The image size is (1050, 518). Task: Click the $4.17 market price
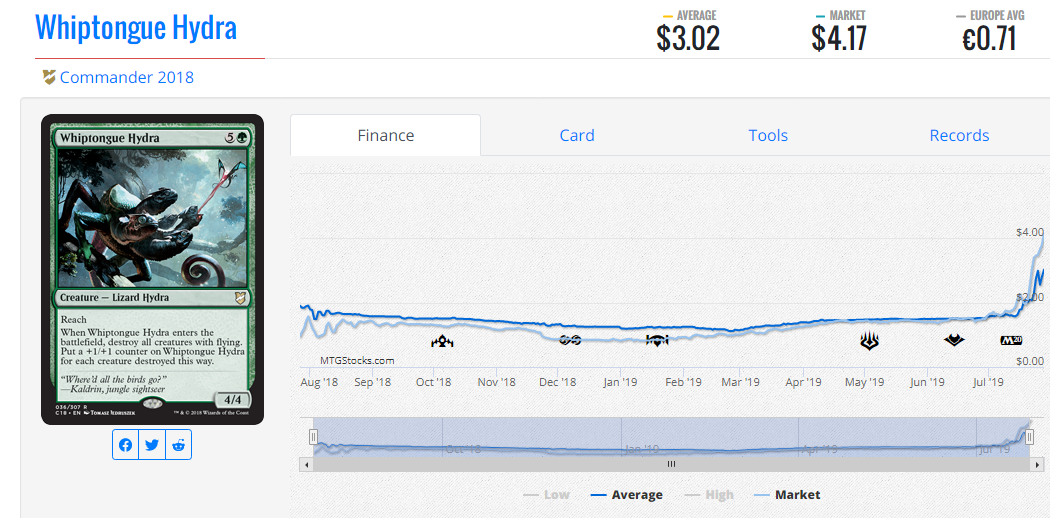[839, 38]
